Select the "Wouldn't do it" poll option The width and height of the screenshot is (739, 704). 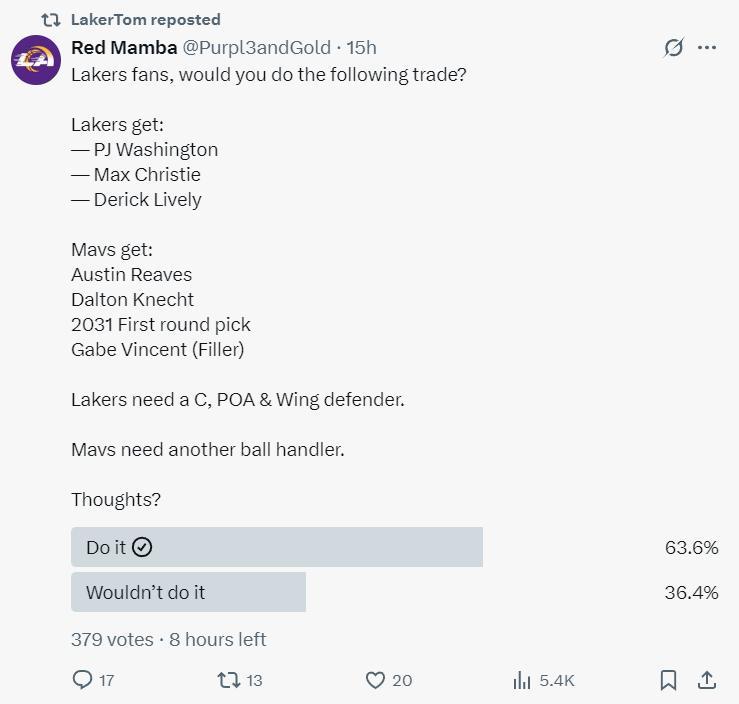[x=188, y=592]
